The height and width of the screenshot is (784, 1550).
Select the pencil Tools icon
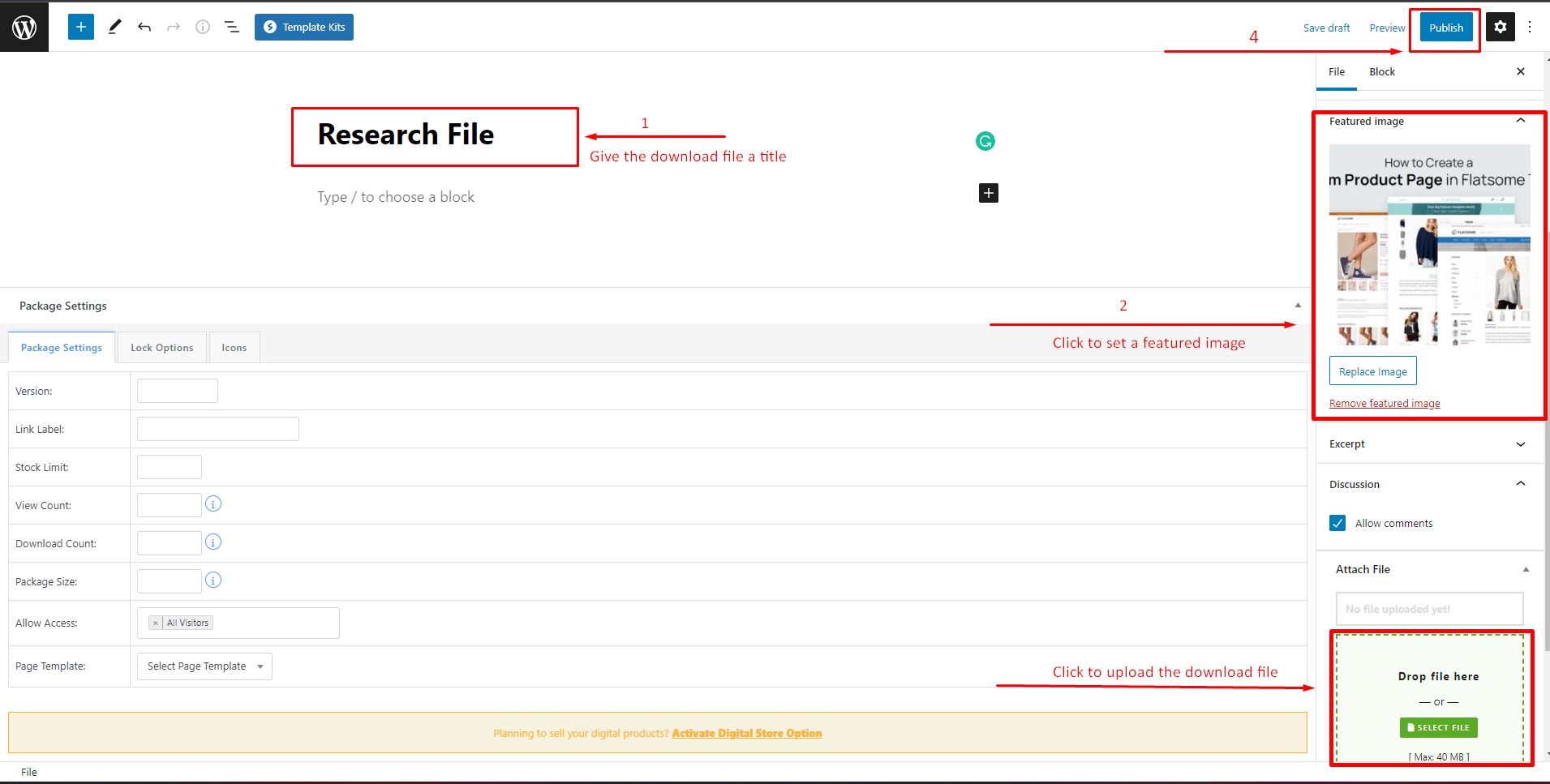point(115,27)
